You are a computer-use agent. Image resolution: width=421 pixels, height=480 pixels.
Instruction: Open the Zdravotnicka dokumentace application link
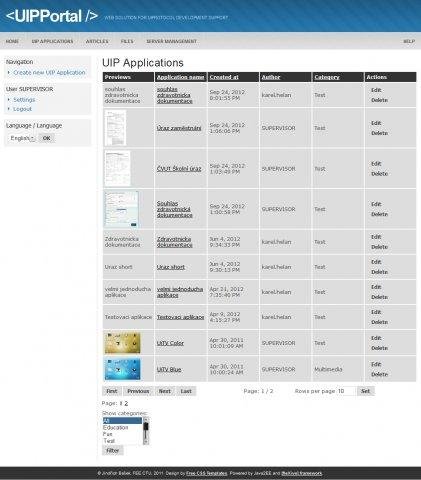(x=175, y=242)
